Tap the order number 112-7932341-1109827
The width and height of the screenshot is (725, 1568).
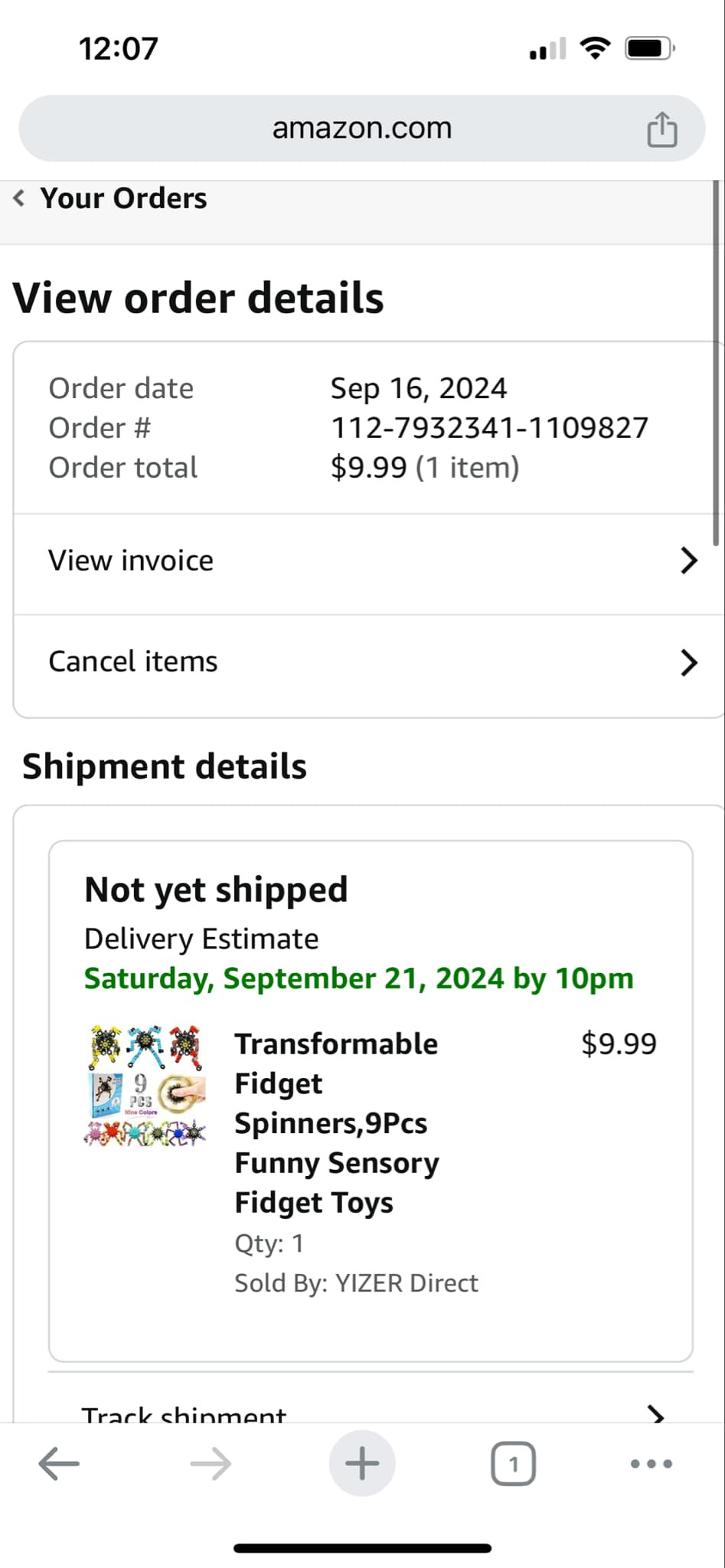coord(489,428)
